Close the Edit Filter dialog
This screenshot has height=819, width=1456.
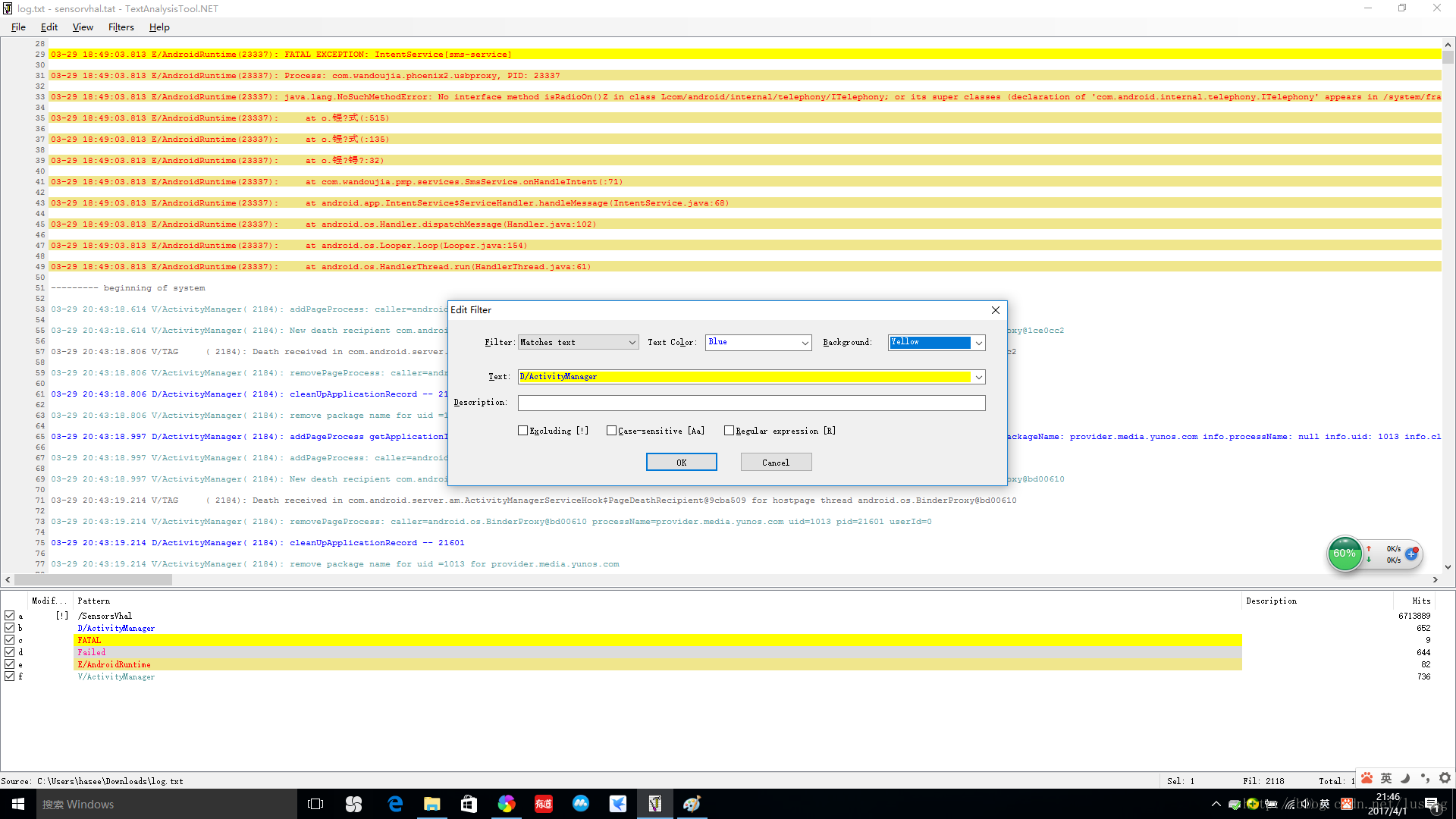pyautogui.click(x=995, y=310)
